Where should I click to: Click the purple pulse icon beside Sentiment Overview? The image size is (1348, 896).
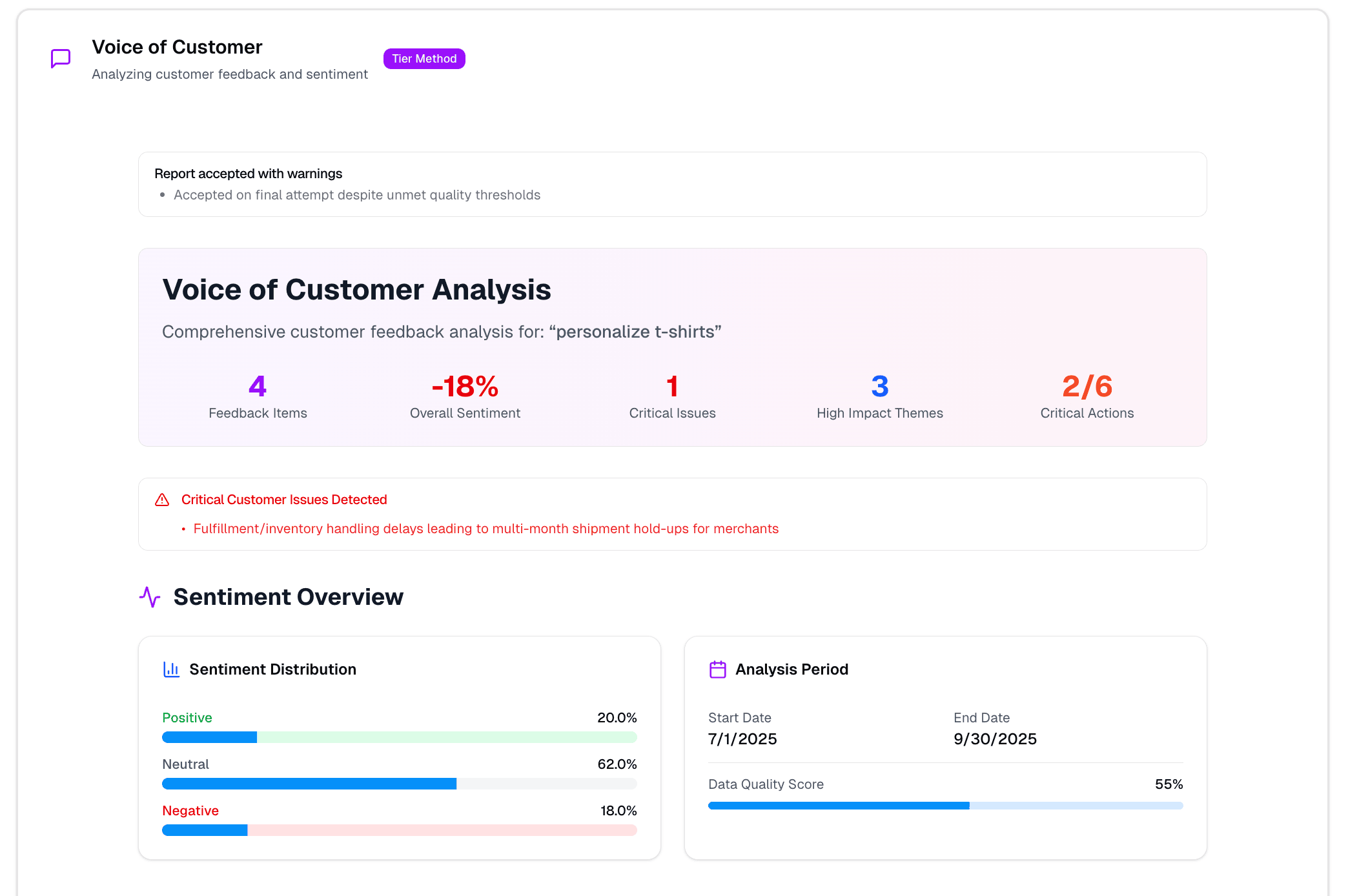149,597
